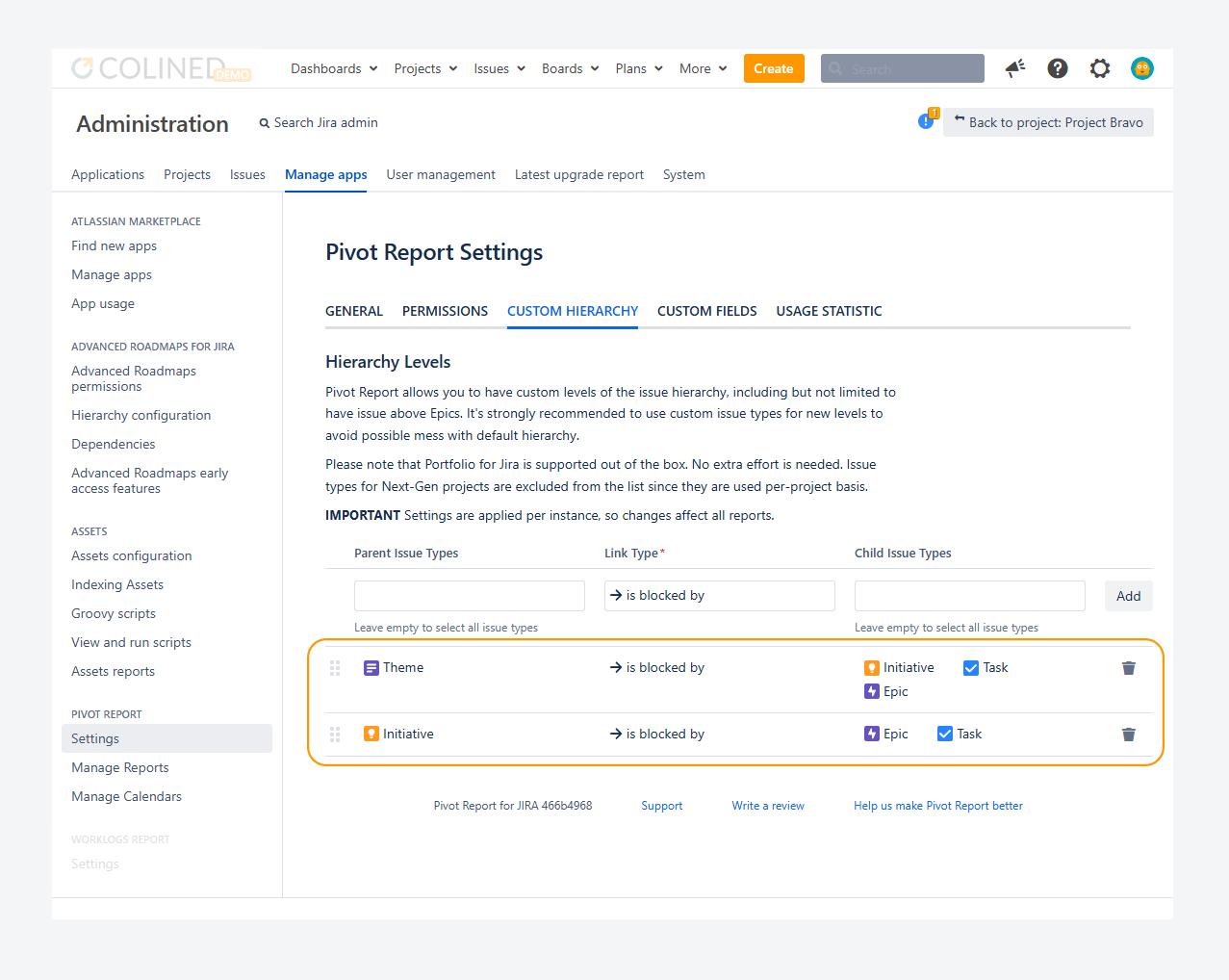This screenshot has width=1229, height=980.
Task: Expand the Dashboards menu
Action: pos(334,68)
